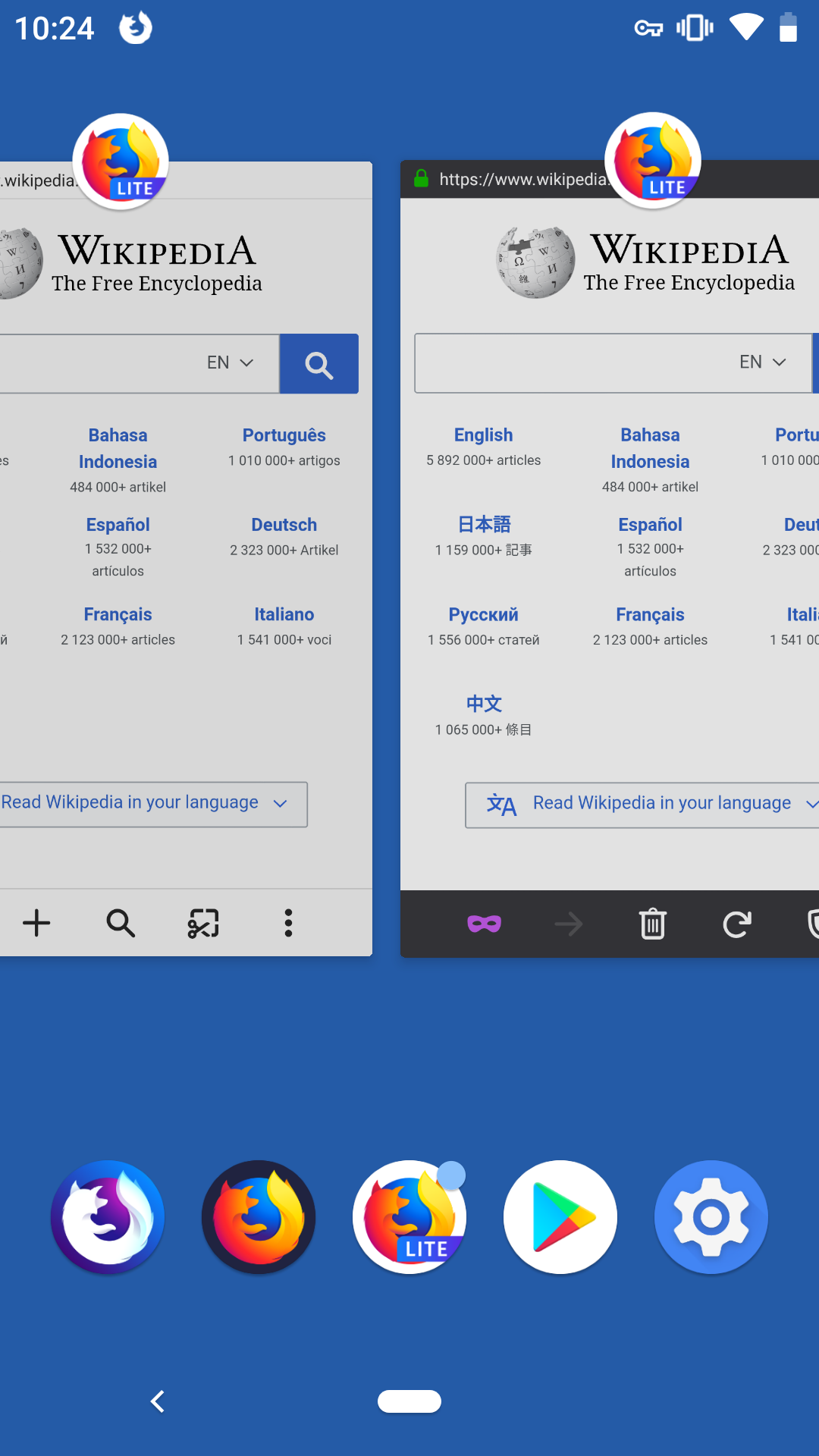The image size is (819, 1456).
Task: Tap search icon in left bottom toolbar
Action: (121, 923)
